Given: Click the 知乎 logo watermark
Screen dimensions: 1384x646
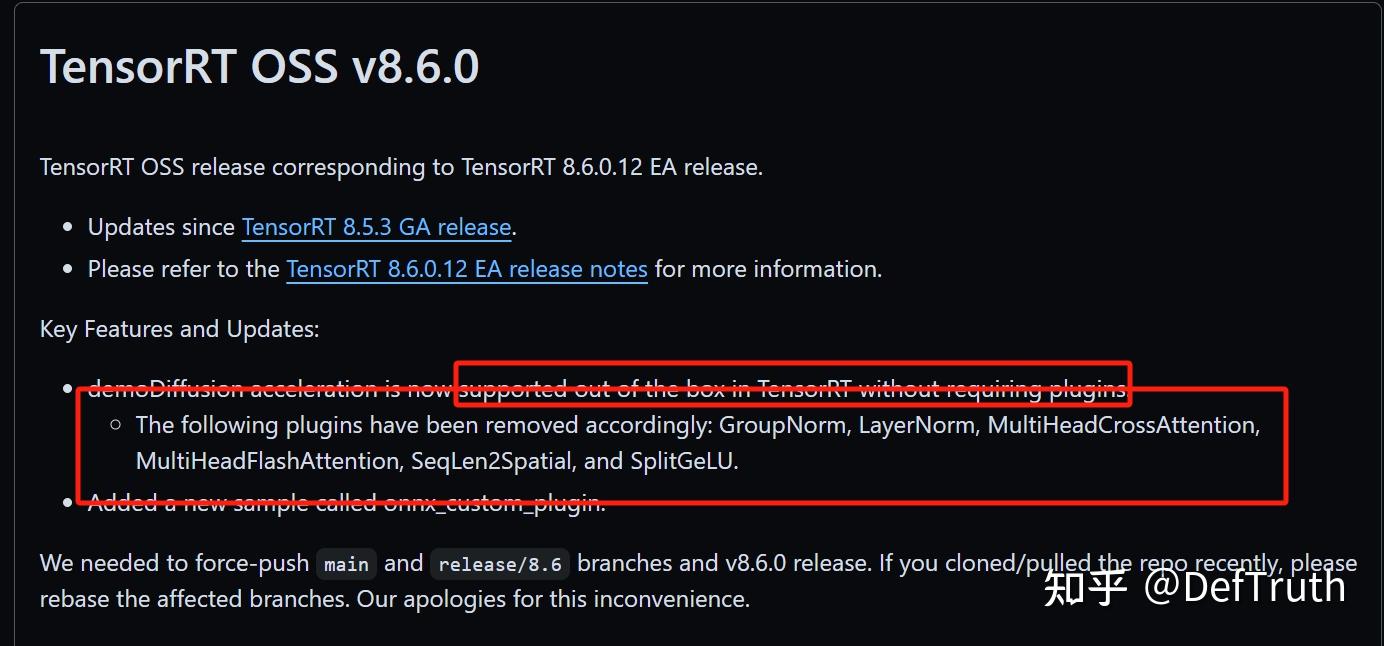Looking at the screenshot, I should click(1086, 587).
